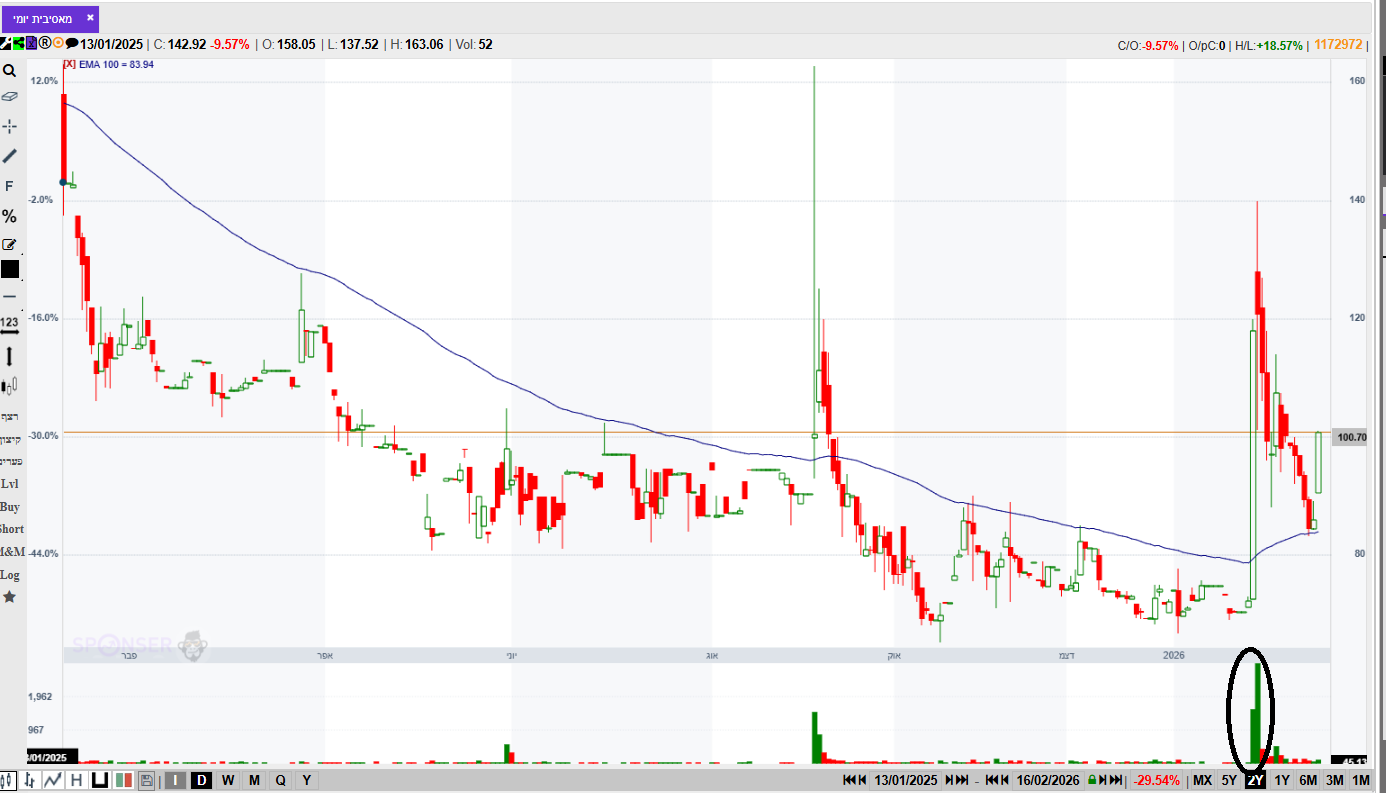The width and height of the screenshot is (1386, 793).
Task: Select the 2Y time range
Action: click(1256, 780)
